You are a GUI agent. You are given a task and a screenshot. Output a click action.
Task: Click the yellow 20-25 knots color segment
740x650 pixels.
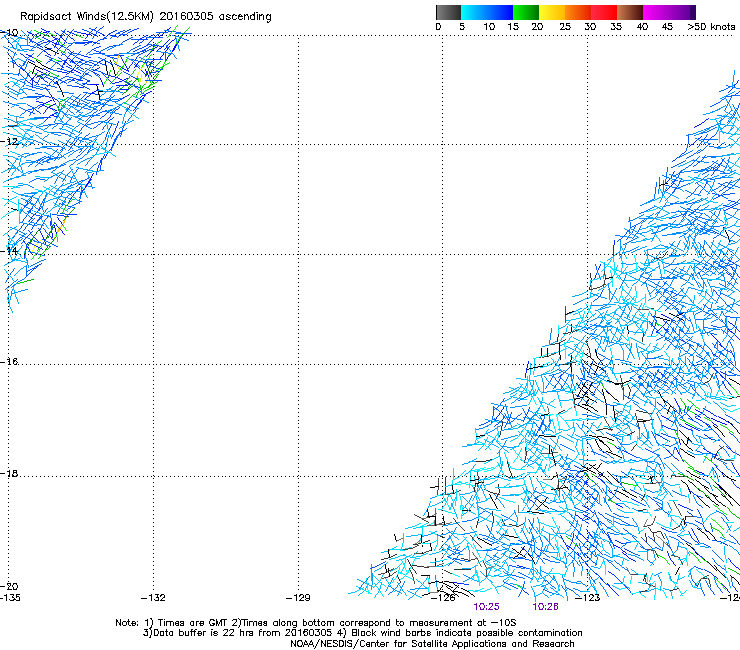click(552, 12)
